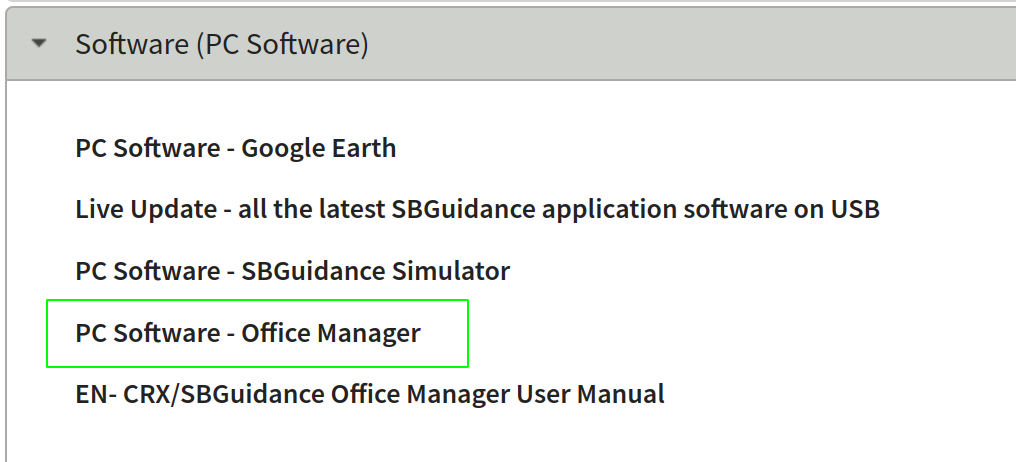Open PC Software - Google Earth link
The width and height of the screenshot is (1016, 462).
[235, 148]
